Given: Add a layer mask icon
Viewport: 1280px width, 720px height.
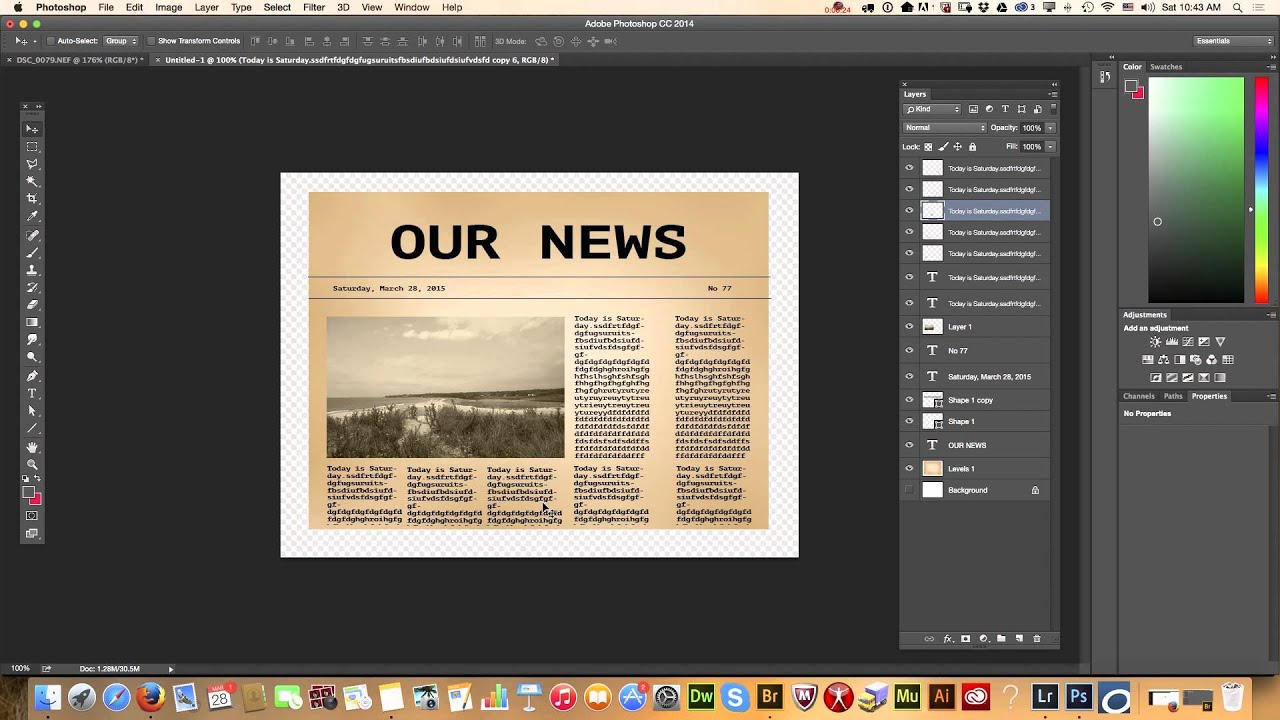Looking at the screenshot, I should click(965, 639).
